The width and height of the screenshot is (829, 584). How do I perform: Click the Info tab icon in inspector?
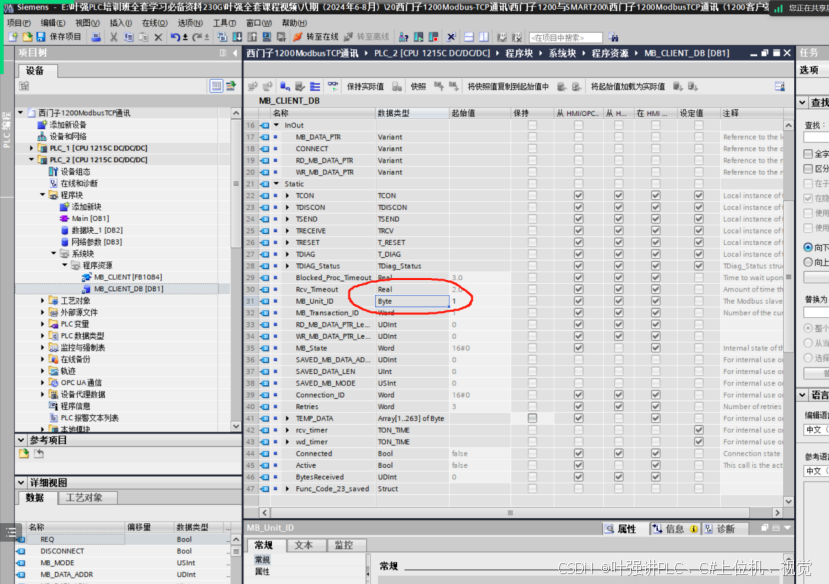click(x=657, y=529)
